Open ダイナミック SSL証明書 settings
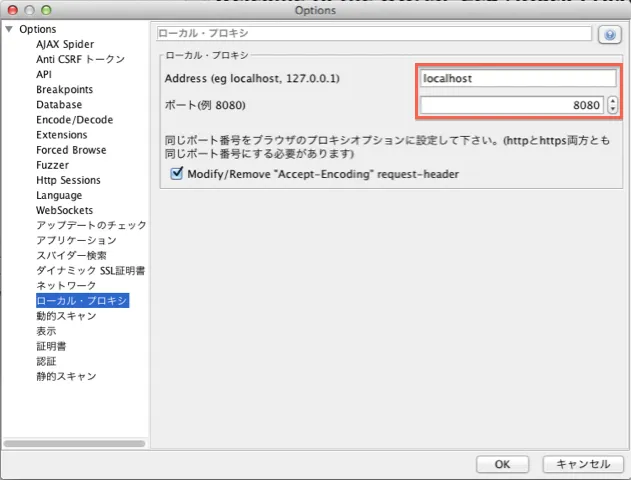The width and height of the screenshot is (631, 480). click(x=91, y=270)
